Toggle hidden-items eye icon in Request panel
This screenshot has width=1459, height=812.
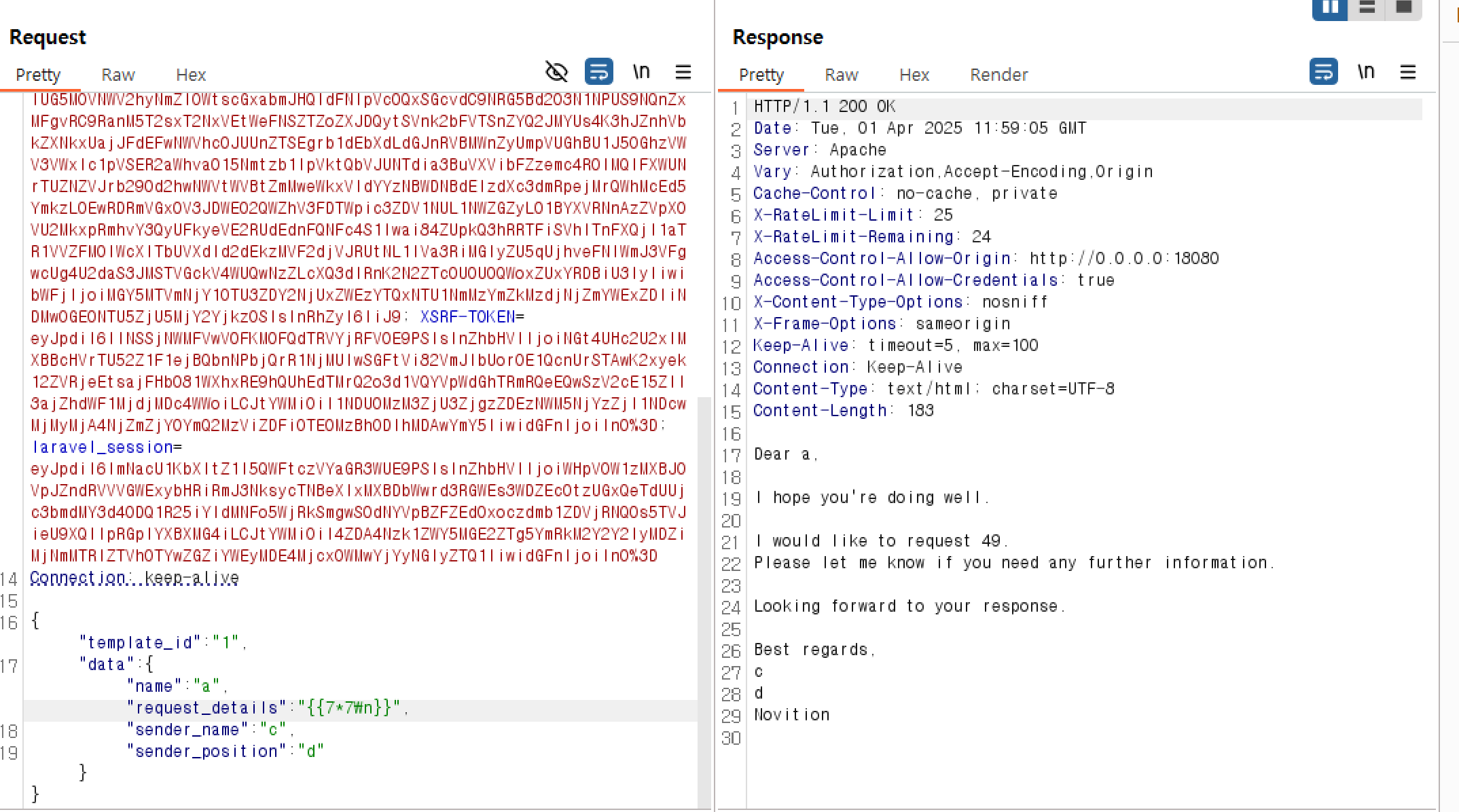coord(556,71)
